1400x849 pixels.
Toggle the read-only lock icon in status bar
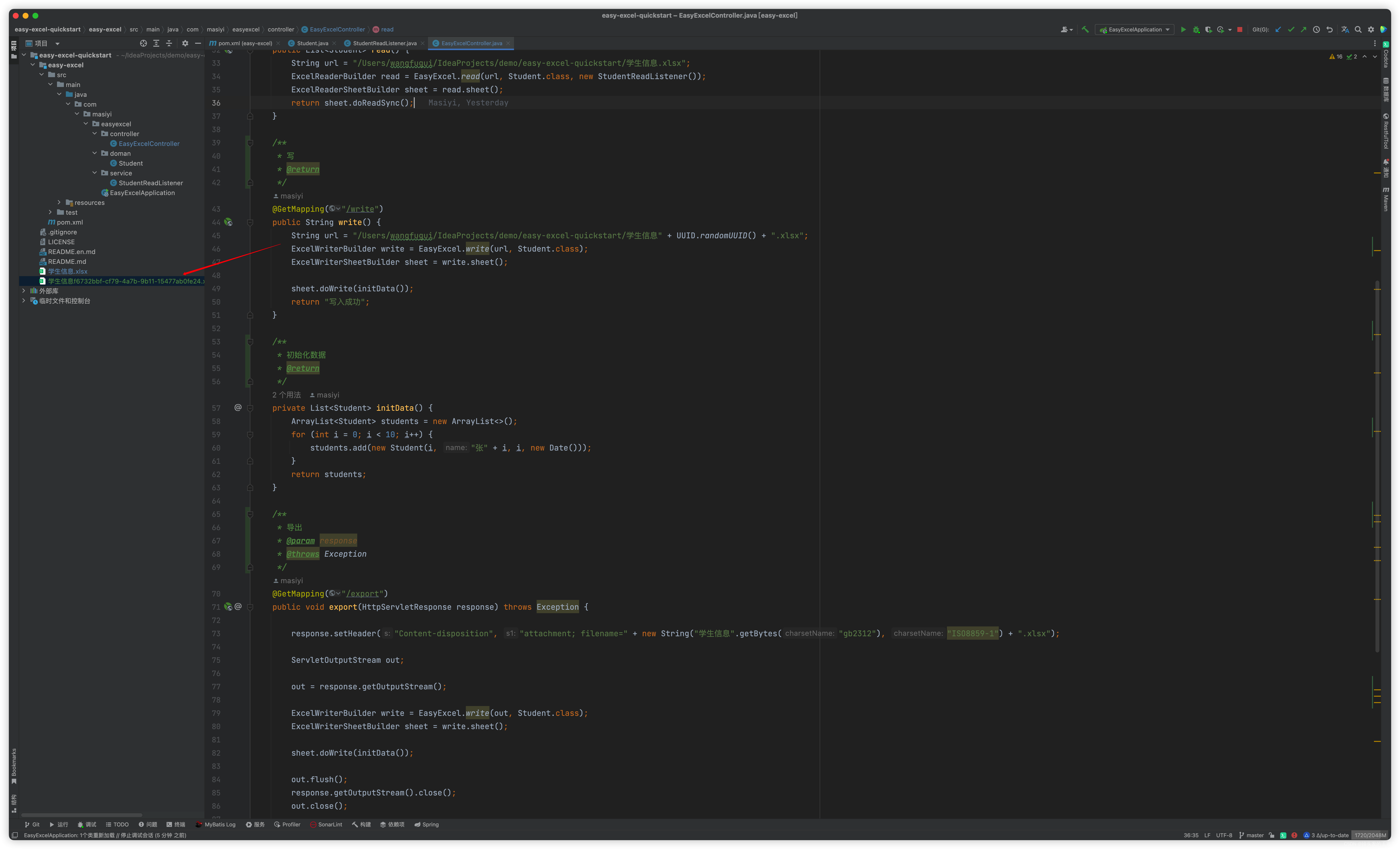1271,835
